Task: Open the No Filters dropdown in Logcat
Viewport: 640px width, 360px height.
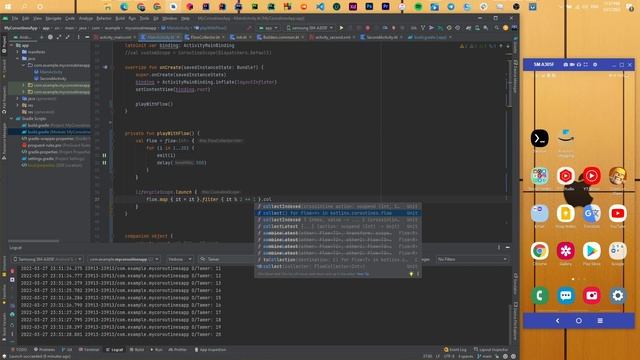Action: 472,259
